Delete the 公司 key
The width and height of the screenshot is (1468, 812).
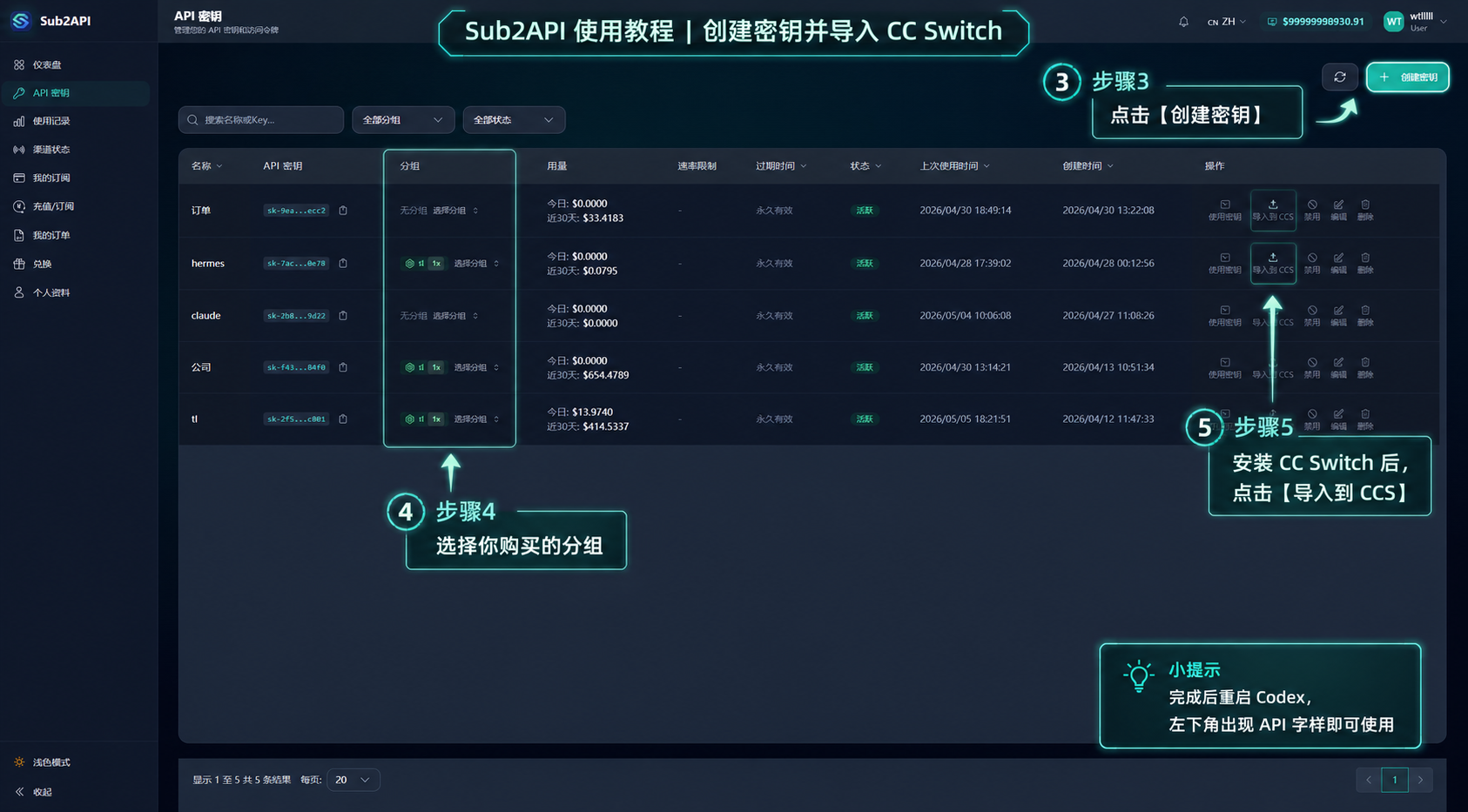[1365, 367]
